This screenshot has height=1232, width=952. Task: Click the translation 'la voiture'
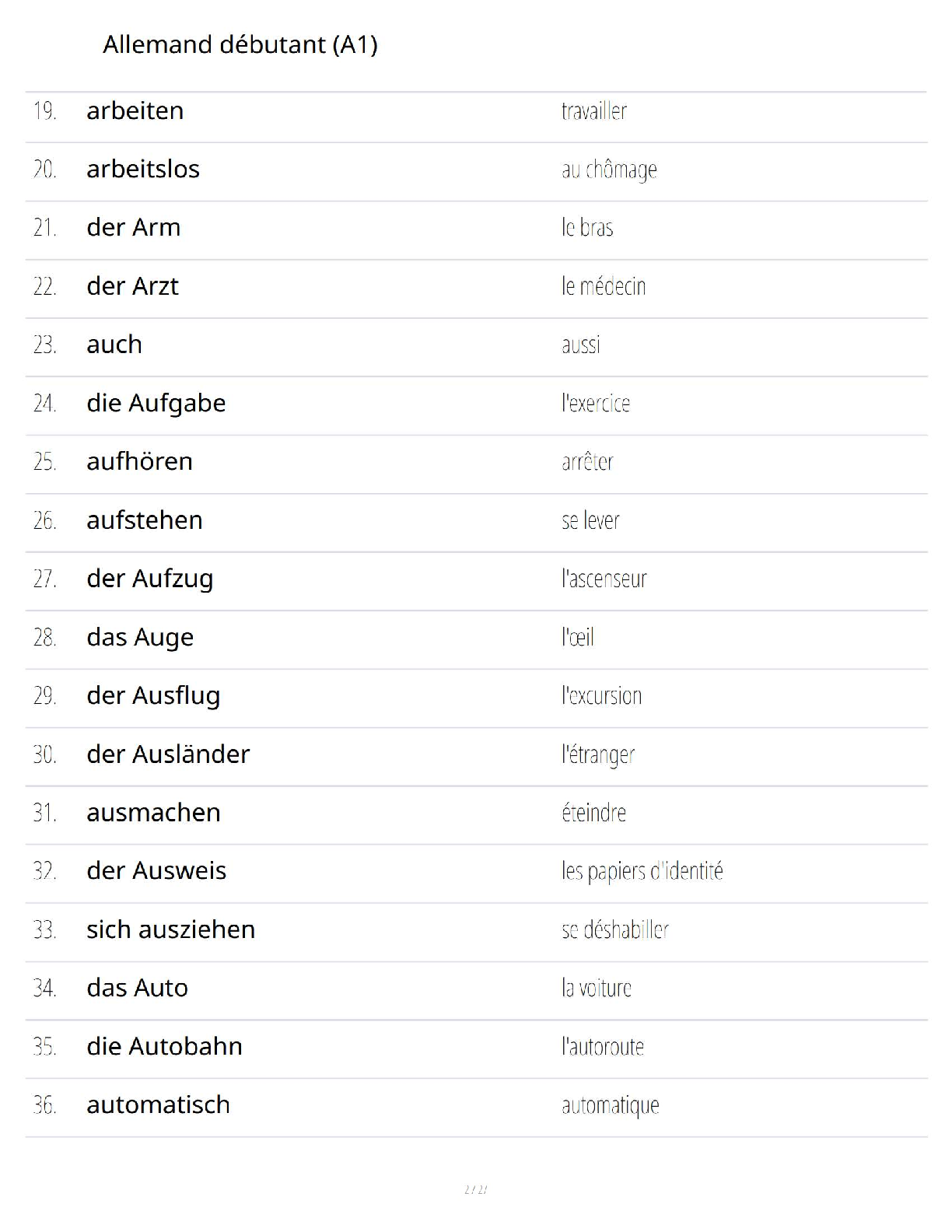point(597,988)
